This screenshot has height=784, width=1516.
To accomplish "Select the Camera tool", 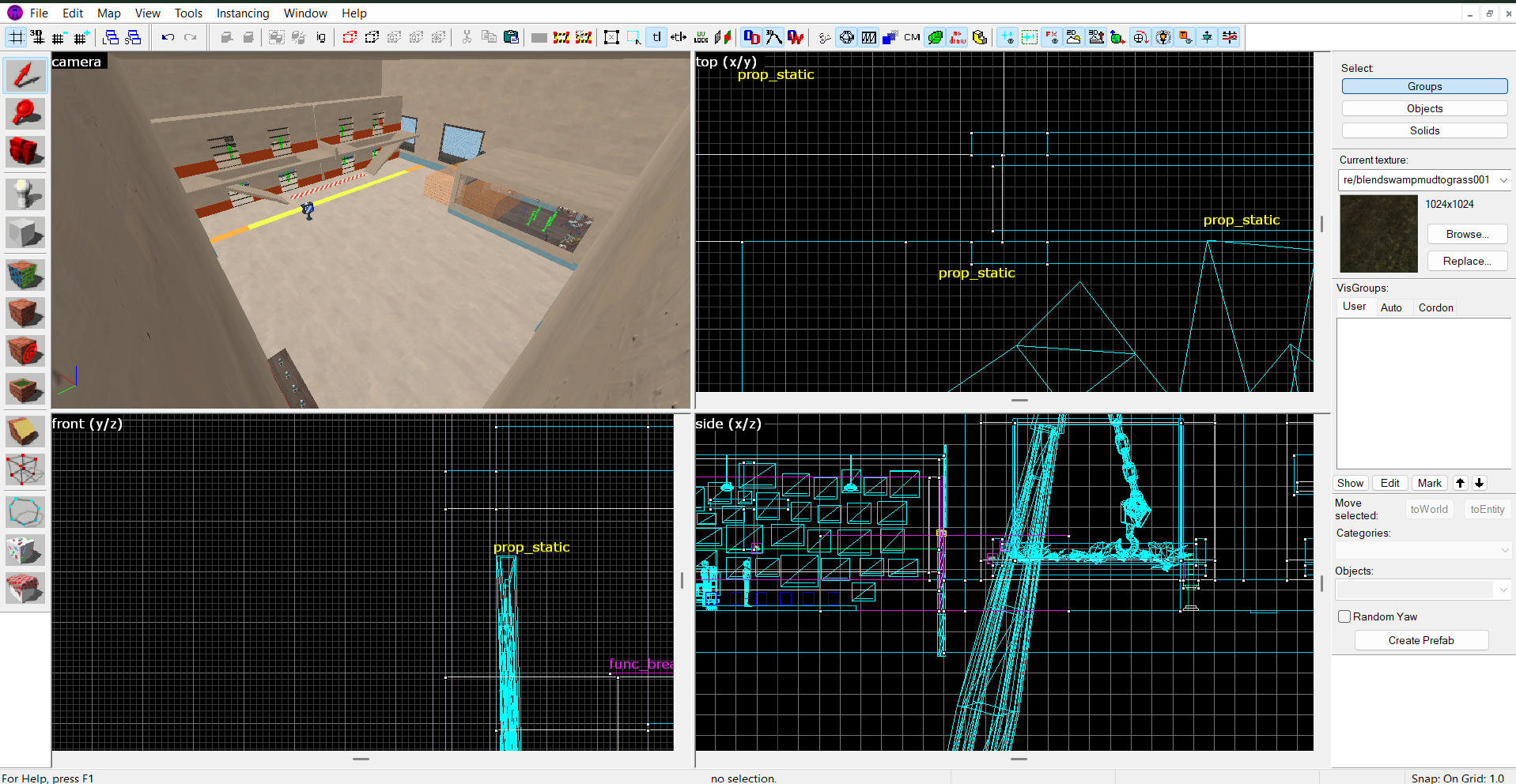I will coord(25,152).
